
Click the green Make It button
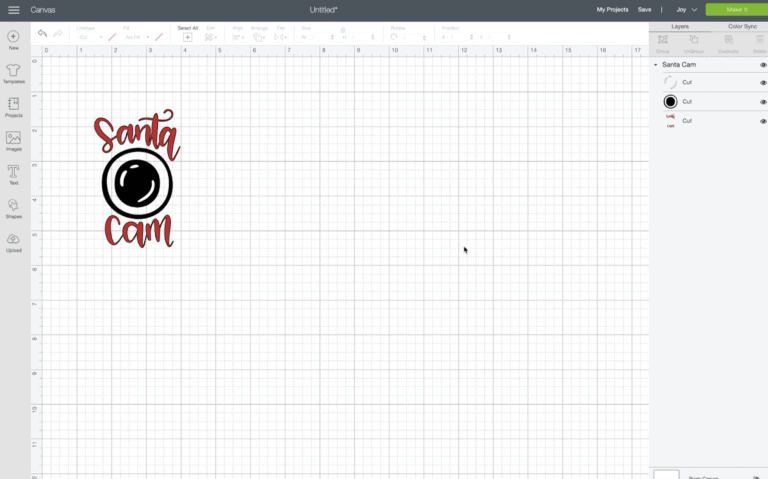736,9
